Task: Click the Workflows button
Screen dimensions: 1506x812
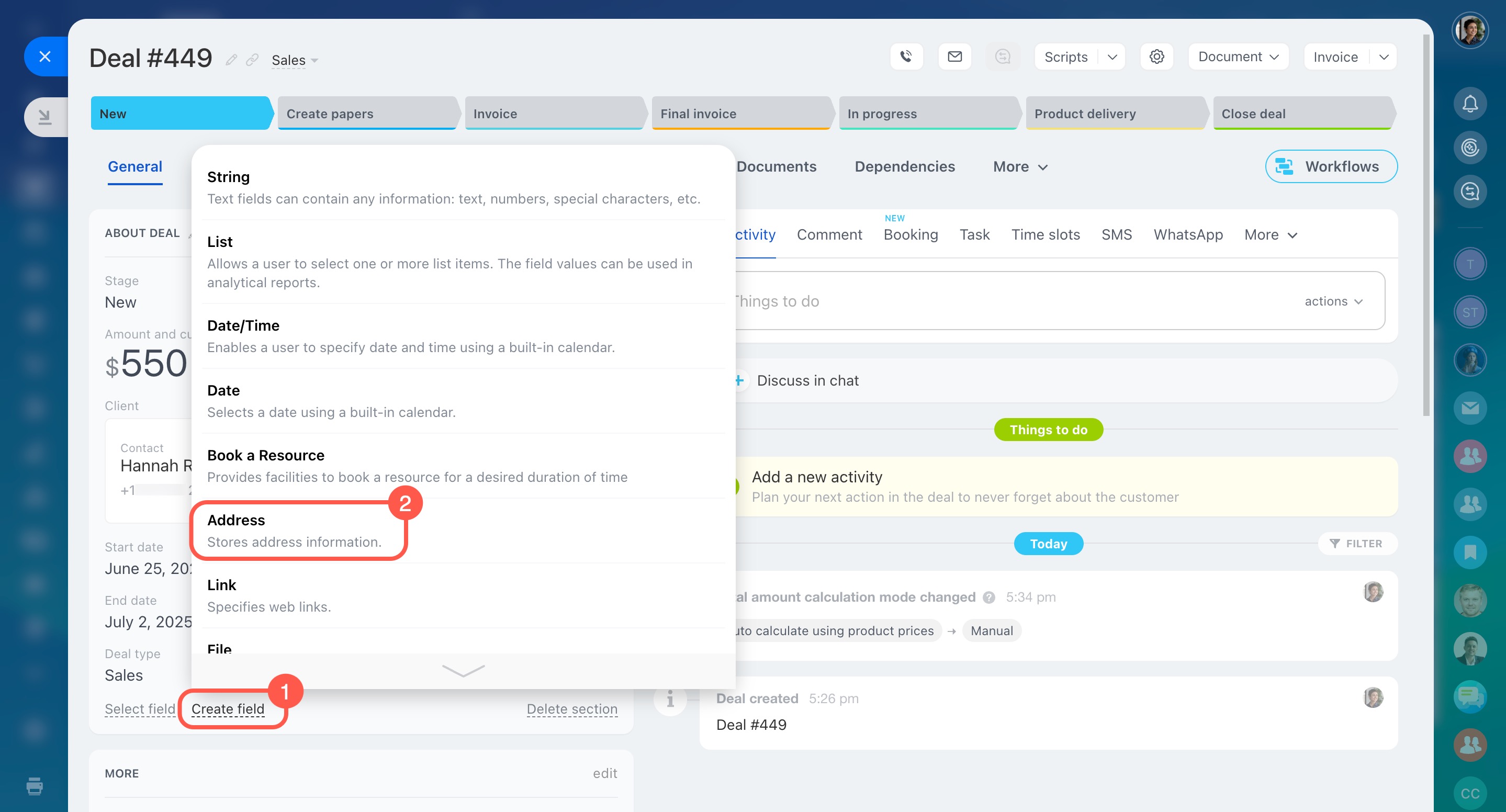Action: click(1331, 166)
